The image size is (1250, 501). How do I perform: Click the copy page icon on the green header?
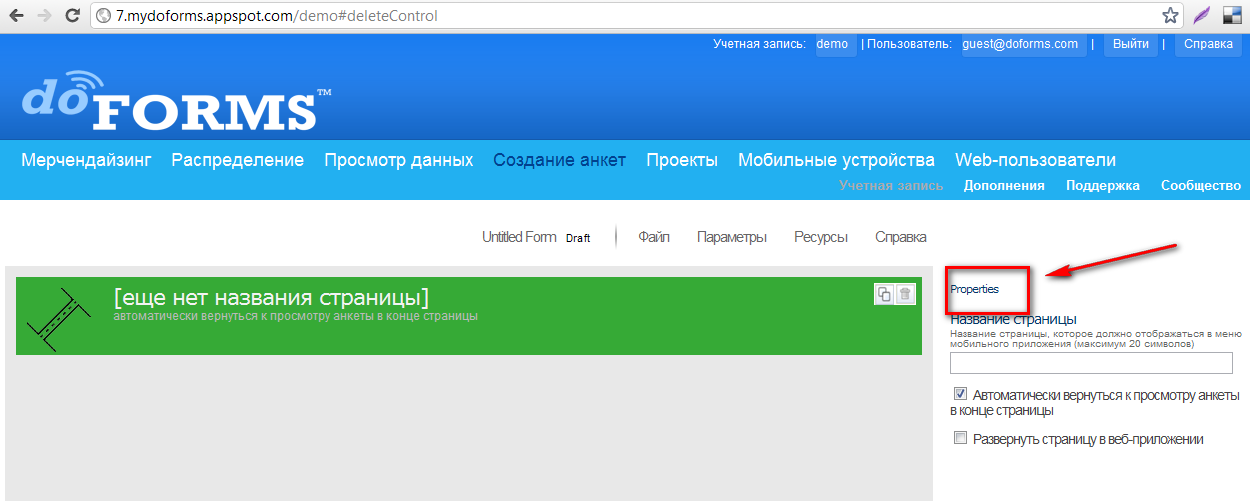[884, 294]
